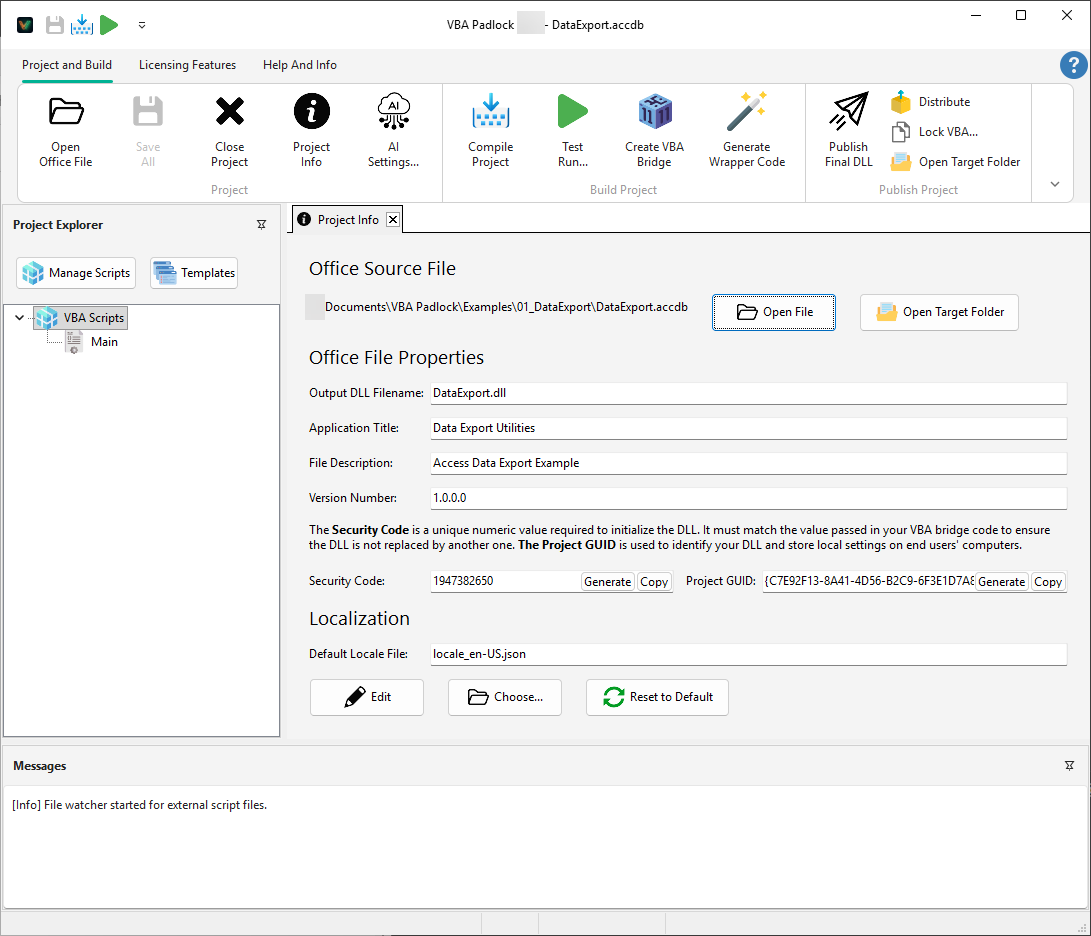1091x936 pixels.
Task: Open AI Settings
Action: tap(393, 128)
